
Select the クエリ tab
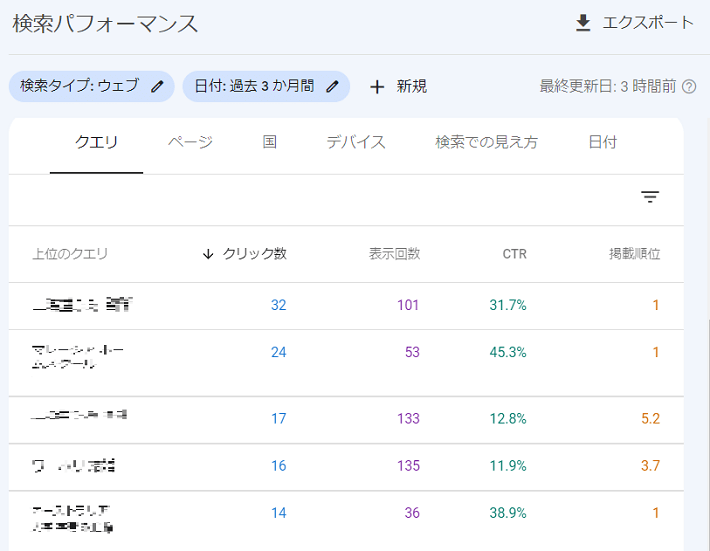[x=96, y=142]
